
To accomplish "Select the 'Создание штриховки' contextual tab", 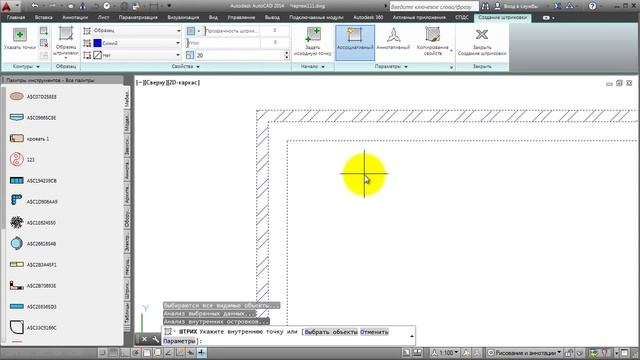I will [x=502, y=18].
